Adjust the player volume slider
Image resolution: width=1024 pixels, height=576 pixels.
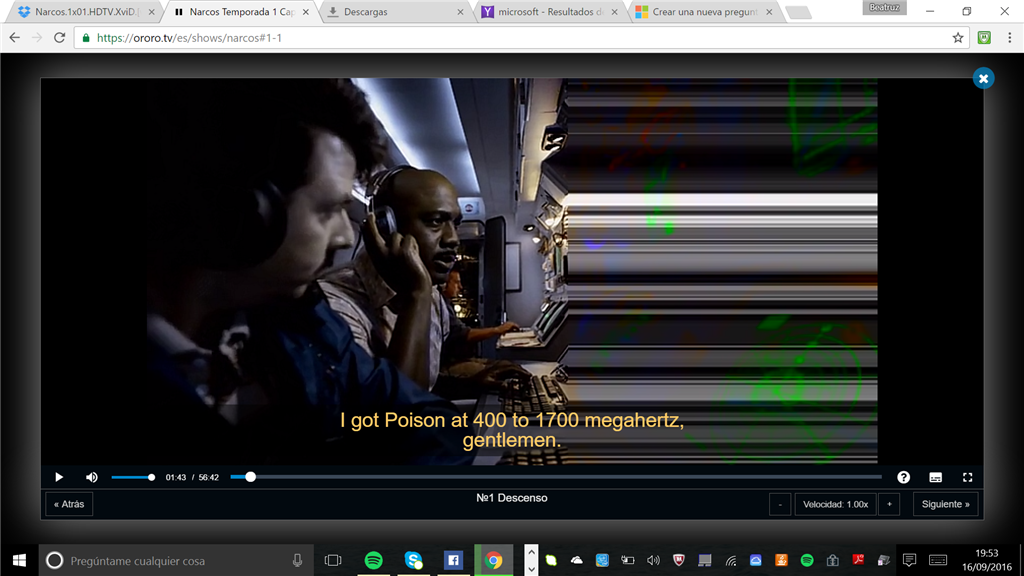coord(133,477)
